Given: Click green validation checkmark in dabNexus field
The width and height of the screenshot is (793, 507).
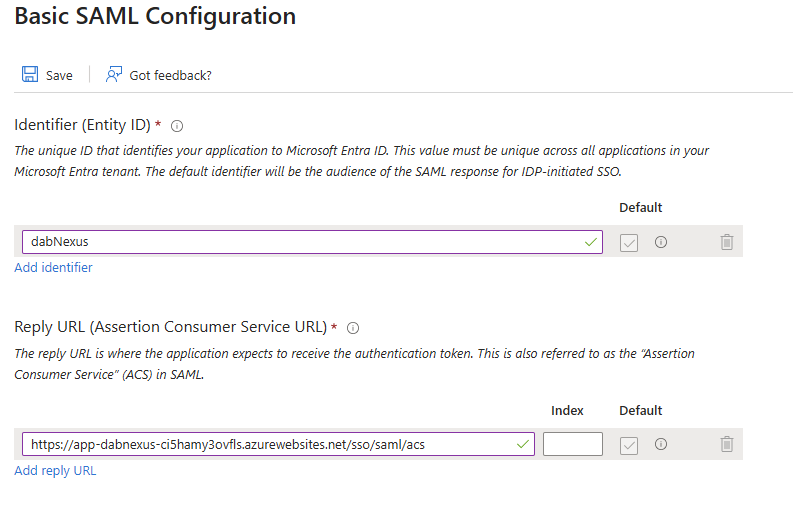Looking at the screenshot, I should click(590, 242).
